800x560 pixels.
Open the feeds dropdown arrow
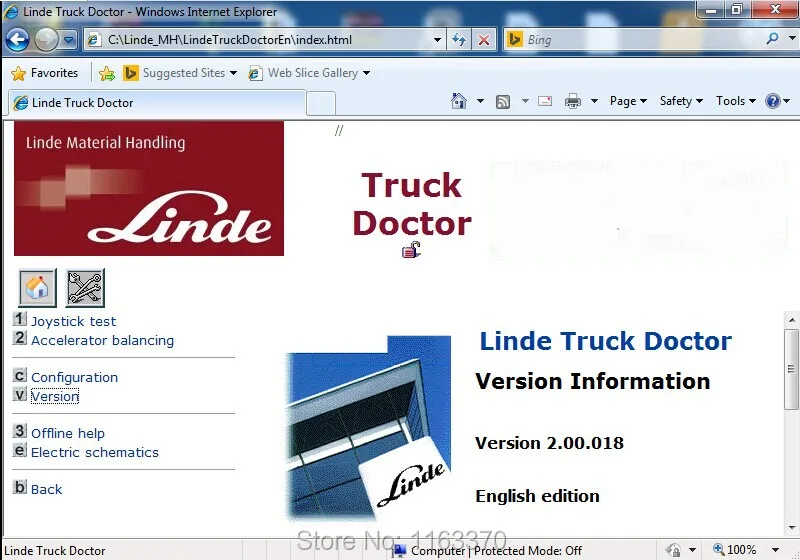[525, 101]
